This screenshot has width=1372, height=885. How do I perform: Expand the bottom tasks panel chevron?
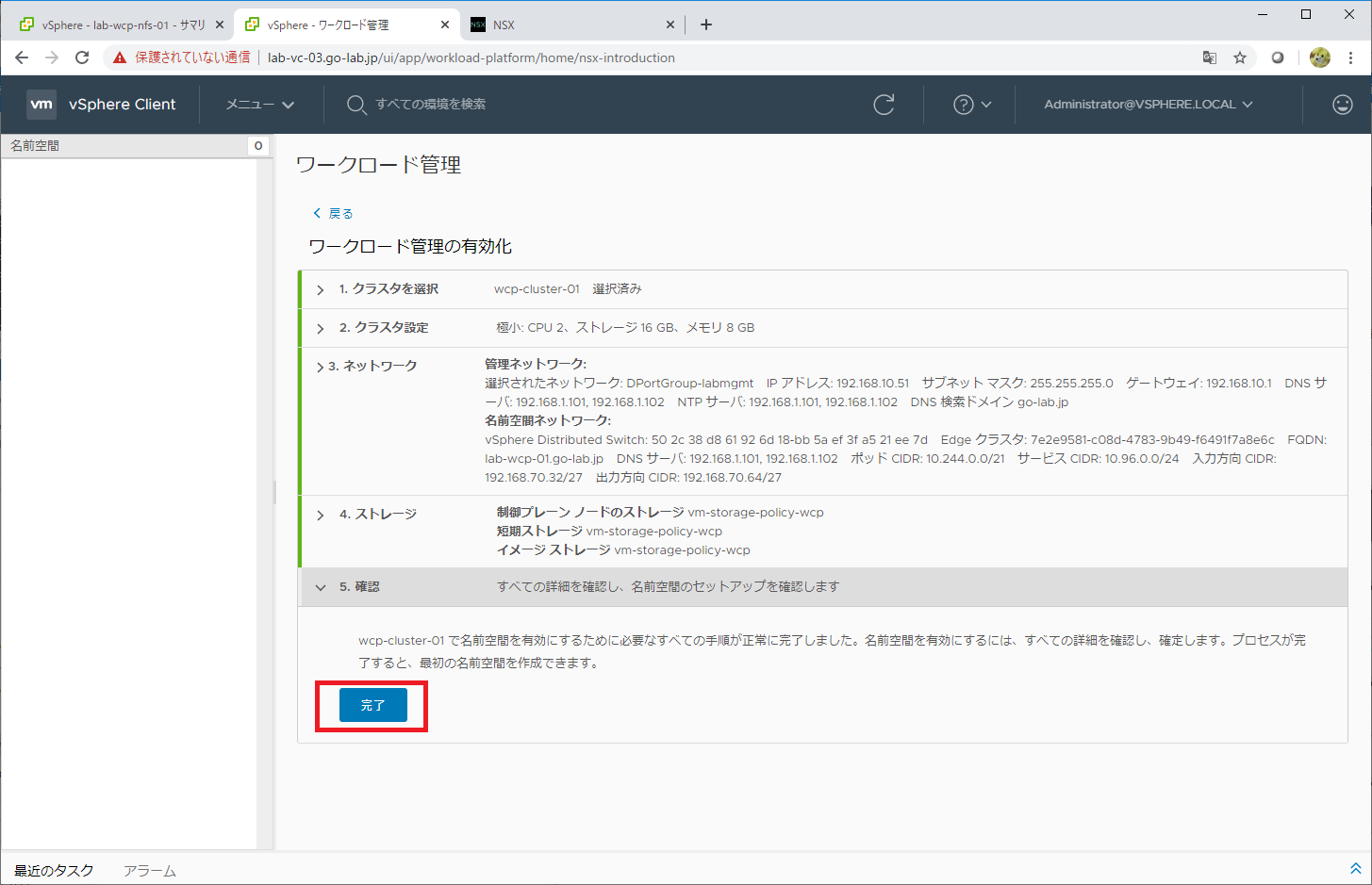click(1356, 868)
